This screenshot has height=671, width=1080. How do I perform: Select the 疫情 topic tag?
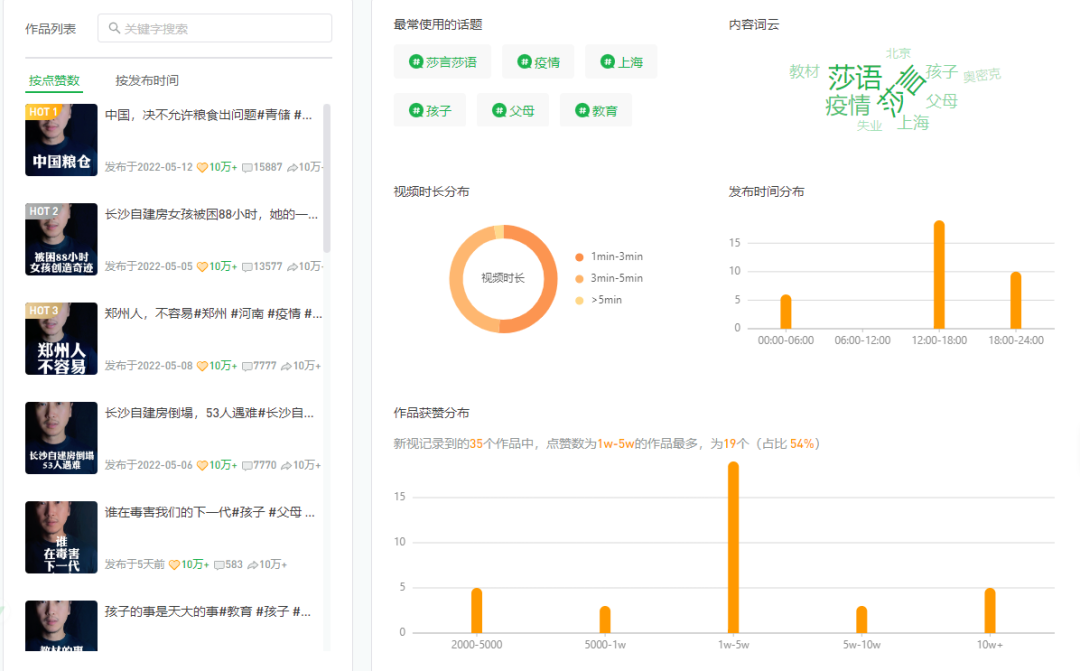coord(538,62)
